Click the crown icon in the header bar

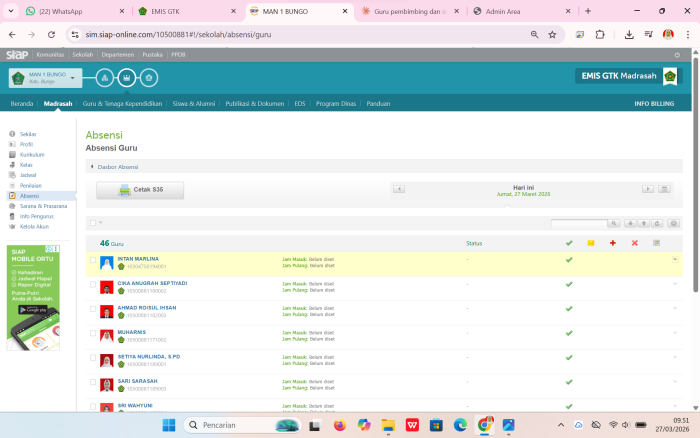[x=126, y=77]
